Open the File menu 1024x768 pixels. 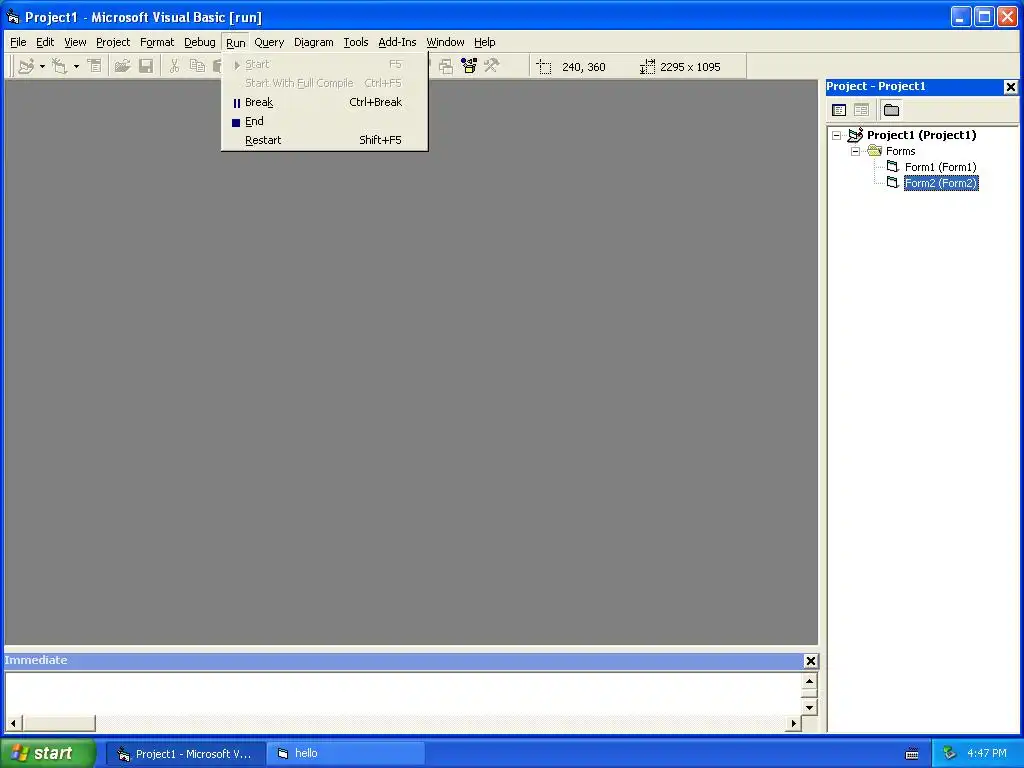click(x=18, y=42)
